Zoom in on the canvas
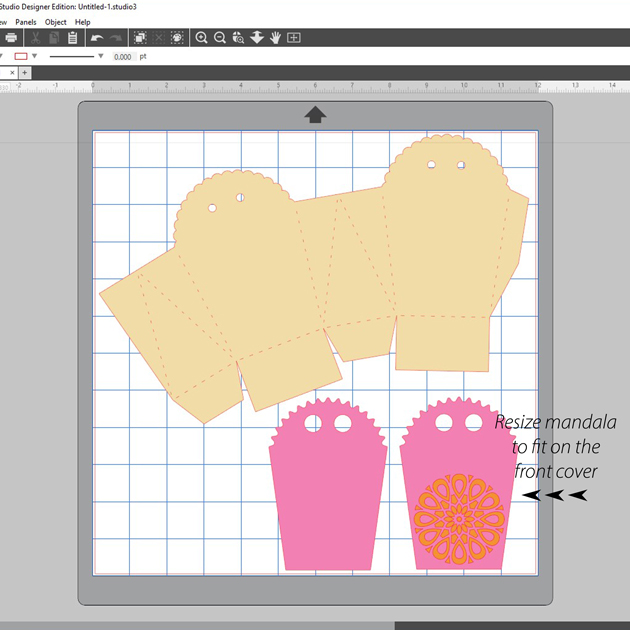The height and width of the screenshot is (630, 630). coord(202,38)
